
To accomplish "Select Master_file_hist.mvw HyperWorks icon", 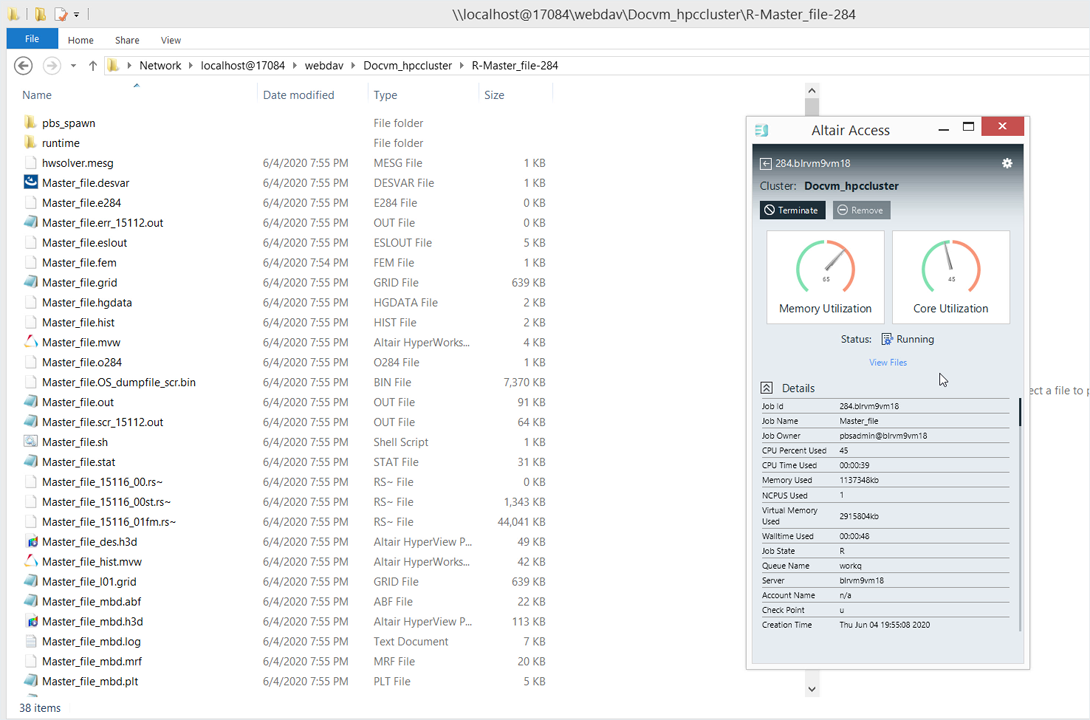I will (x=31, y=561).
